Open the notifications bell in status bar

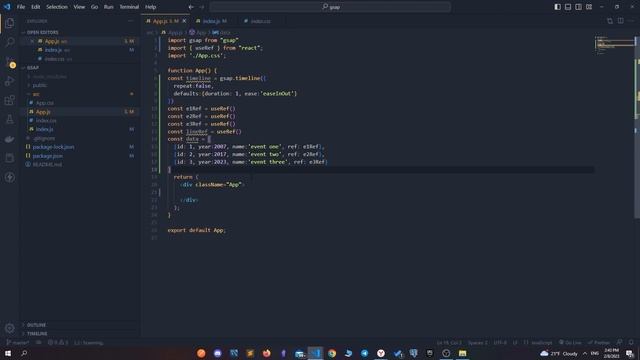(x=631, y=342)
